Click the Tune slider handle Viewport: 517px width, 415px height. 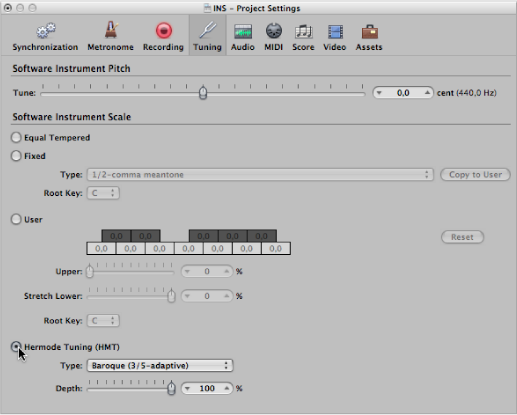pyautogui.click(x=203, y=93)
